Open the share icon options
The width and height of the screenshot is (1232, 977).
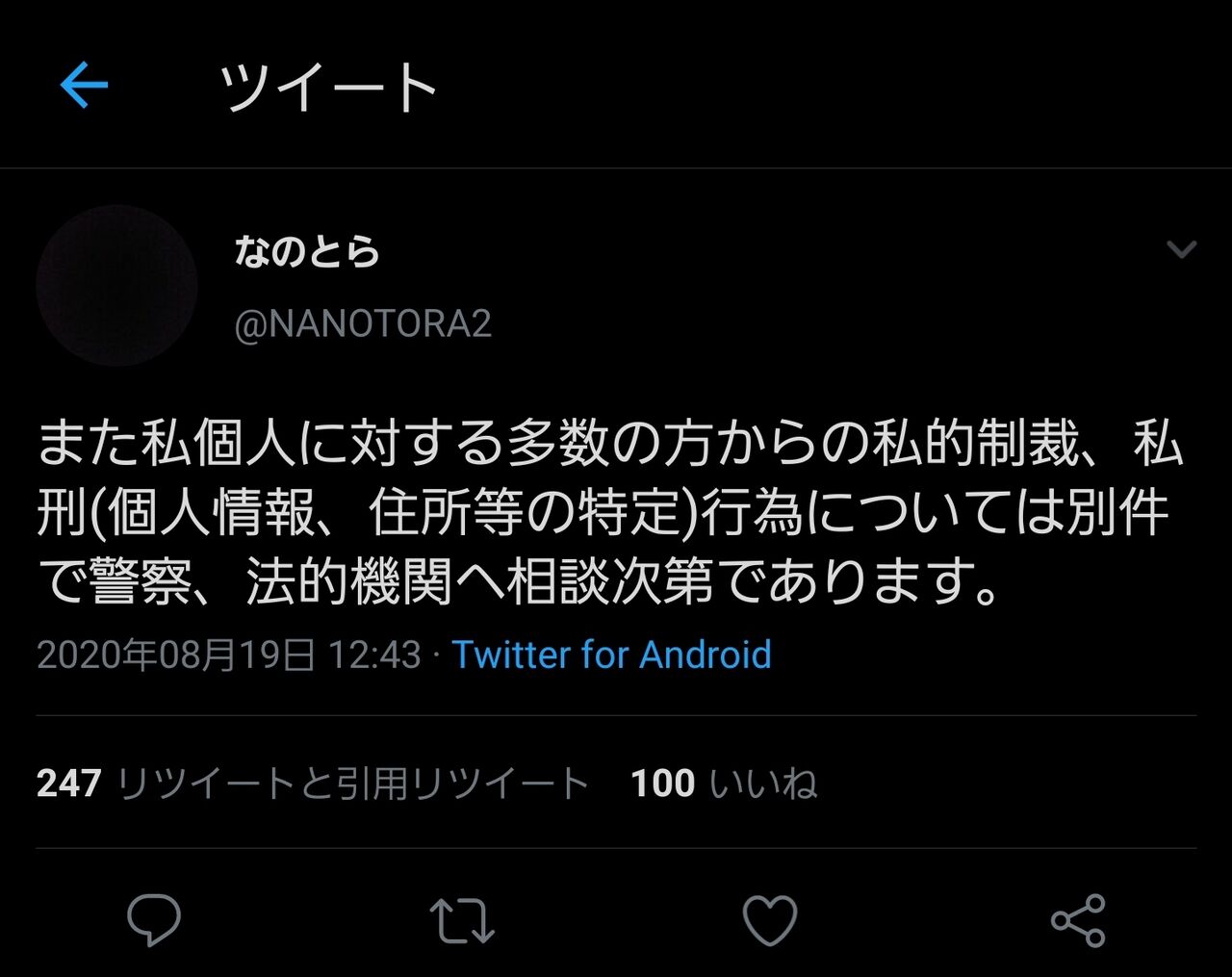click(x=1078, y=920)
